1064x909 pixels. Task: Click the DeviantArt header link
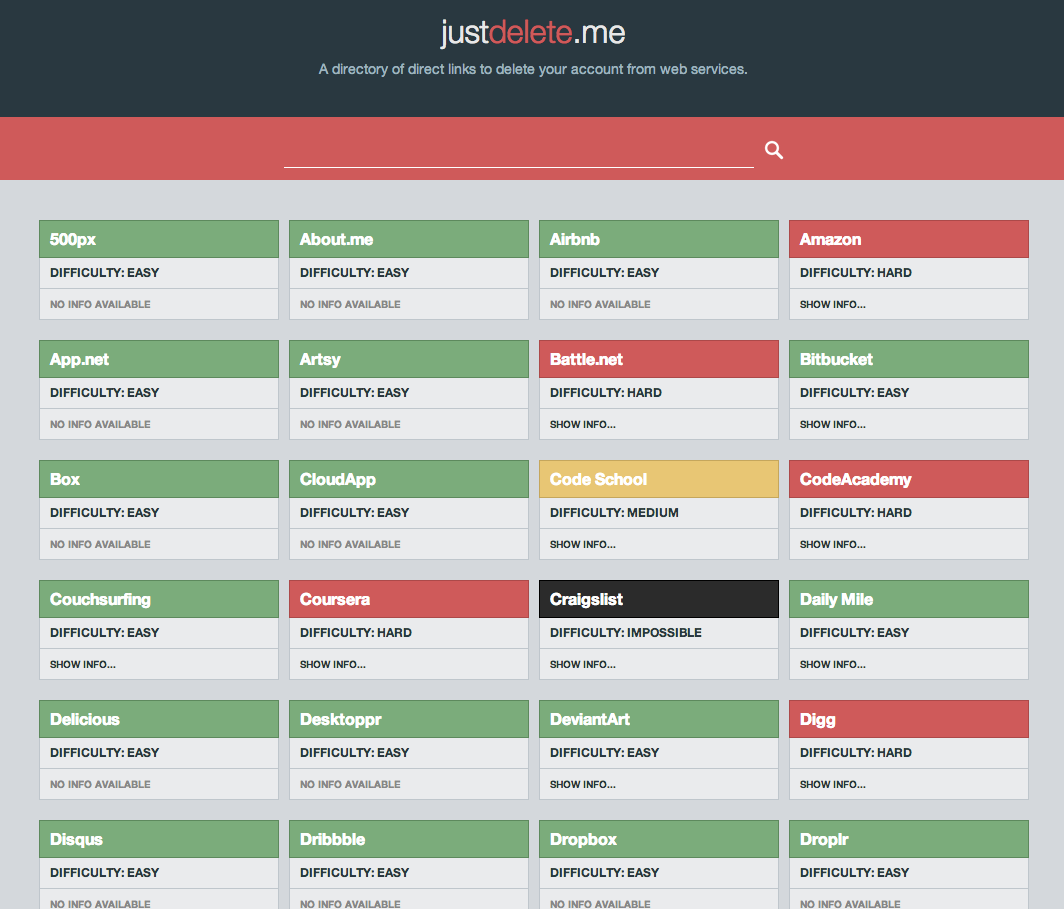[x=658, y=719]
